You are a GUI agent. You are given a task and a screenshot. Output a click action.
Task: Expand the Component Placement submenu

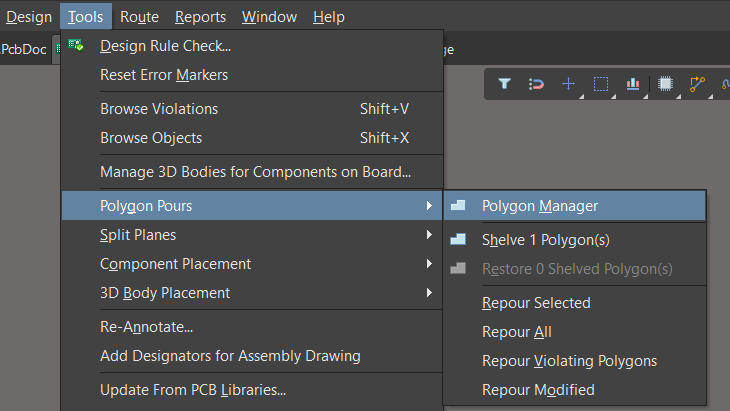pos(252,264)
